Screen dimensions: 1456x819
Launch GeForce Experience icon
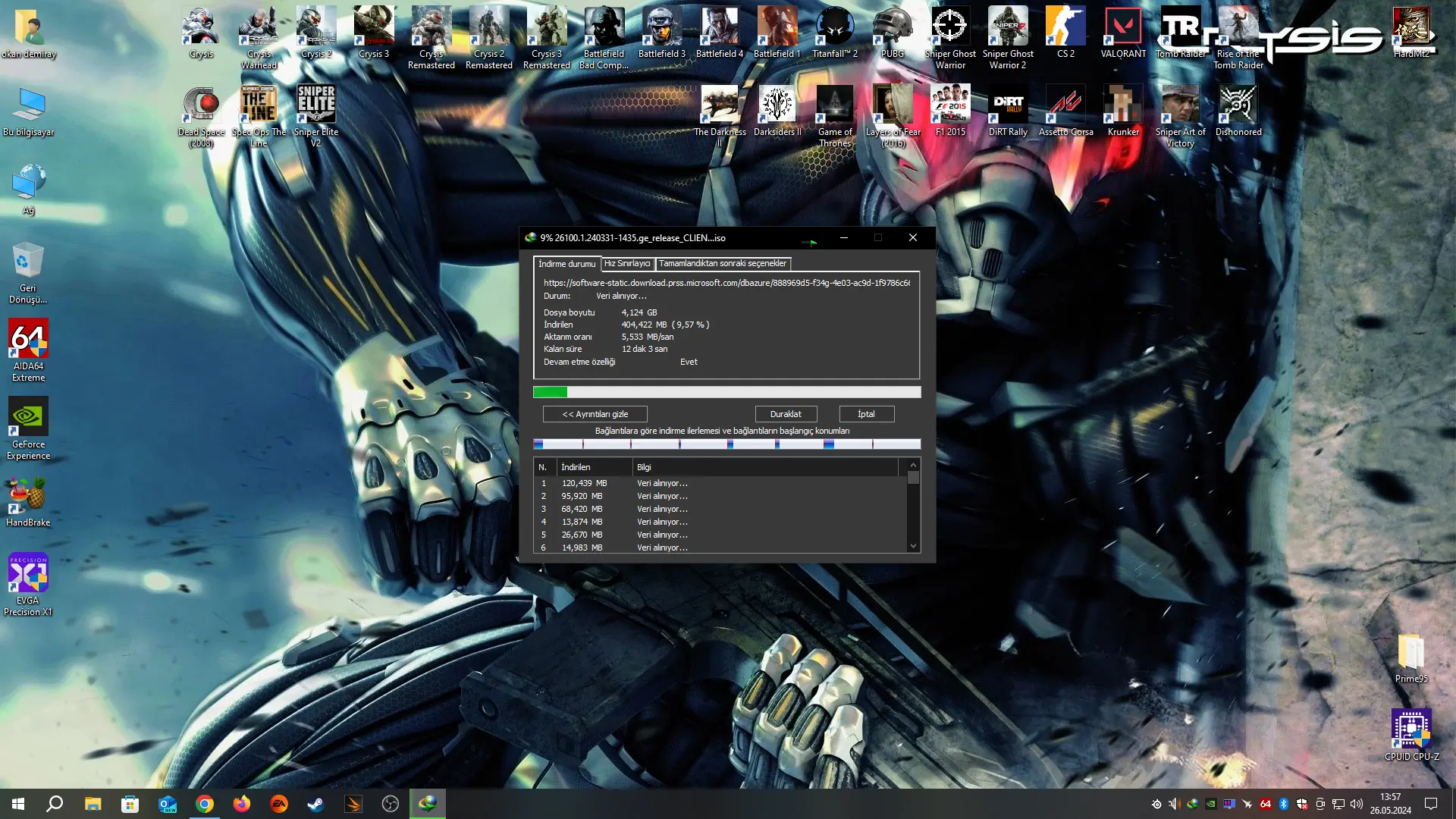[28, 428]
